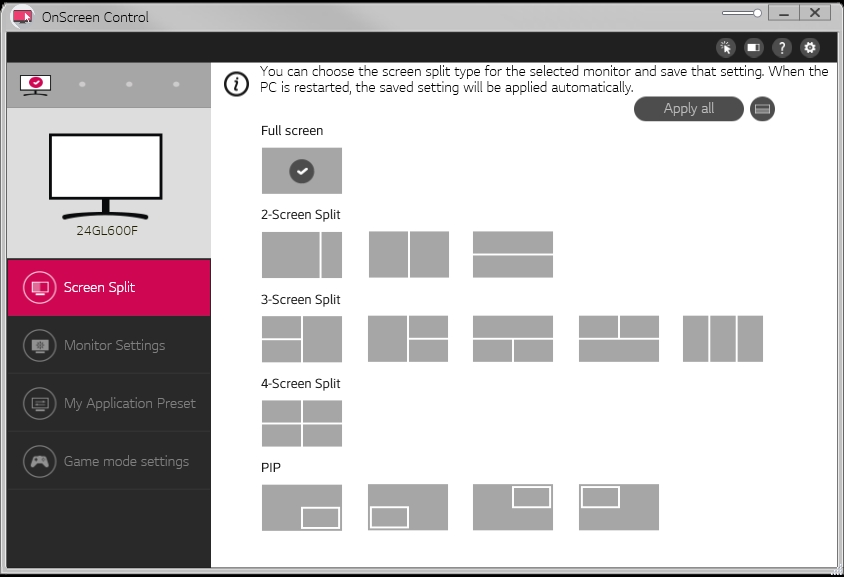Select the Full screen layout thumbnail

[x=301, y=171]
